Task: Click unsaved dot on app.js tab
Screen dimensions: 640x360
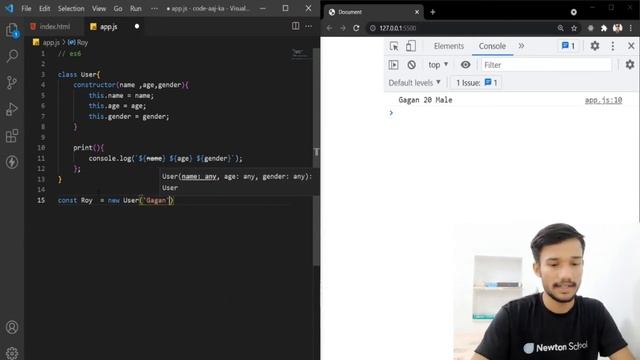Action: click(137, 27)
